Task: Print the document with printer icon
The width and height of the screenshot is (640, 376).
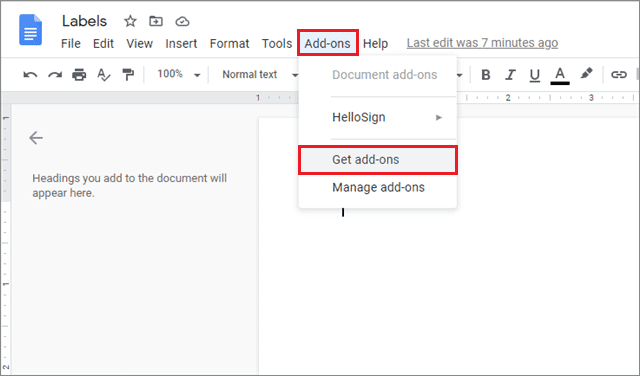Action: 79,75
